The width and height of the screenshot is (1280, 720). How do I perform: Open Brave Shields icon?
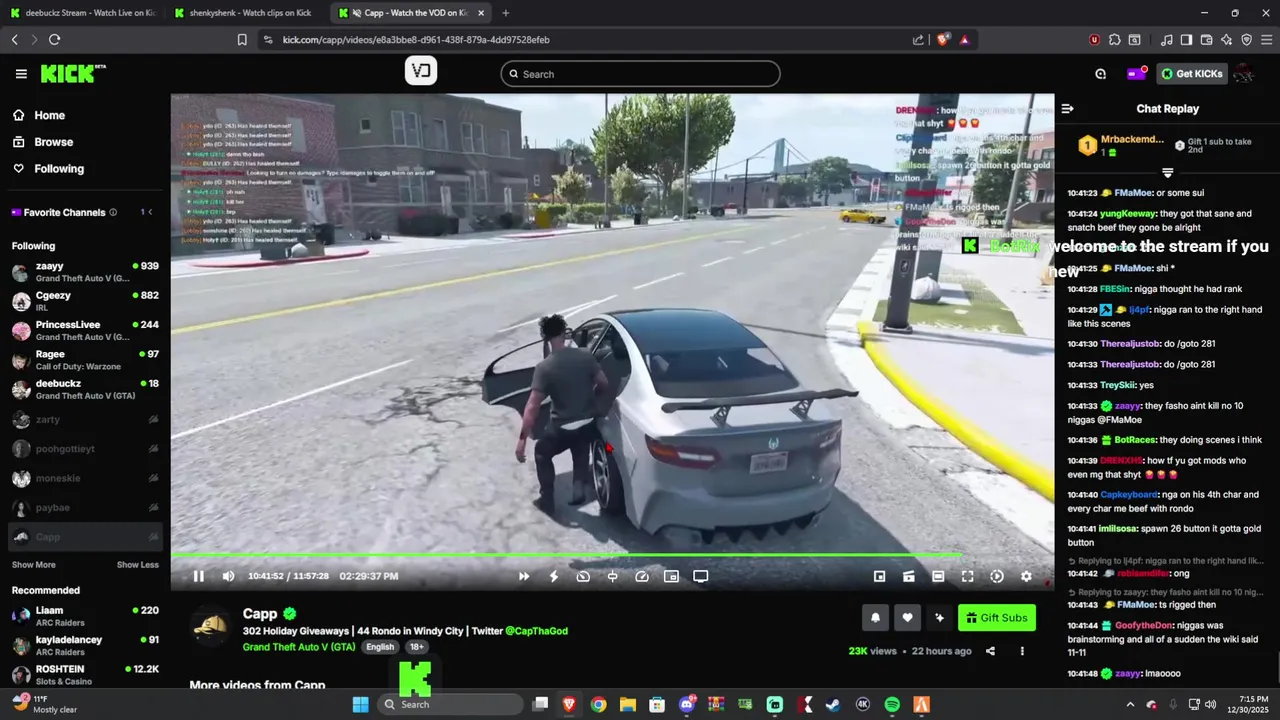coord(942,40)
